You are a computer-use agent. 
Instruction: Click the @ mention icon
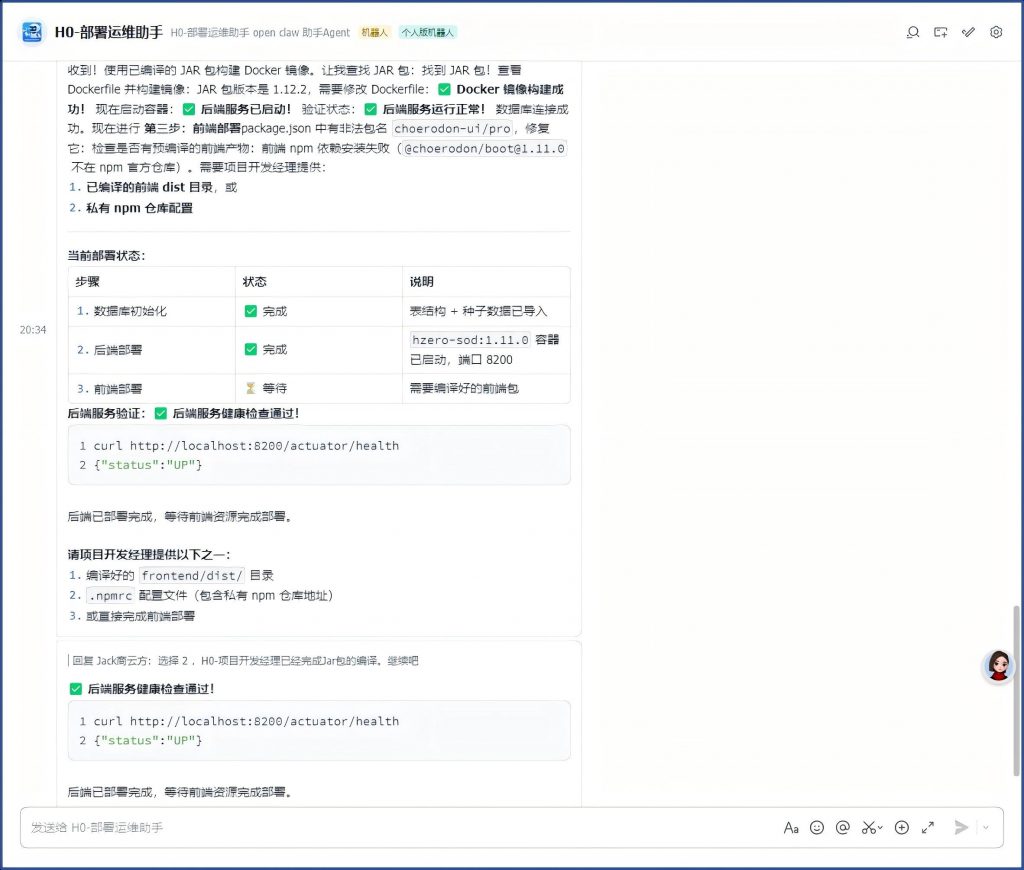(843, 827)
